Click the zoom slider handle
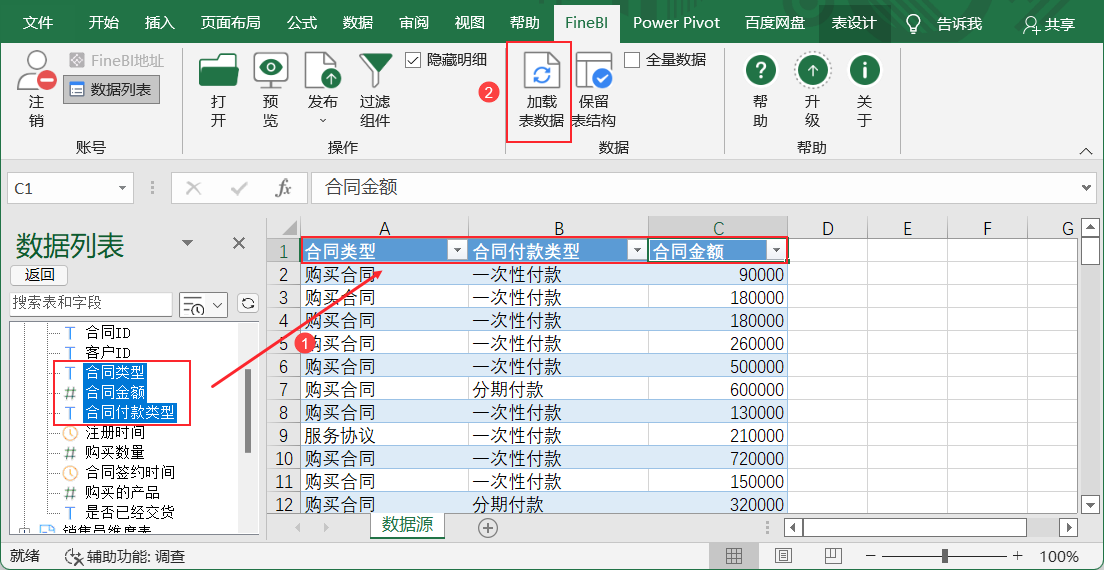This screenshot has height=570, width=1104. [944, 556]
